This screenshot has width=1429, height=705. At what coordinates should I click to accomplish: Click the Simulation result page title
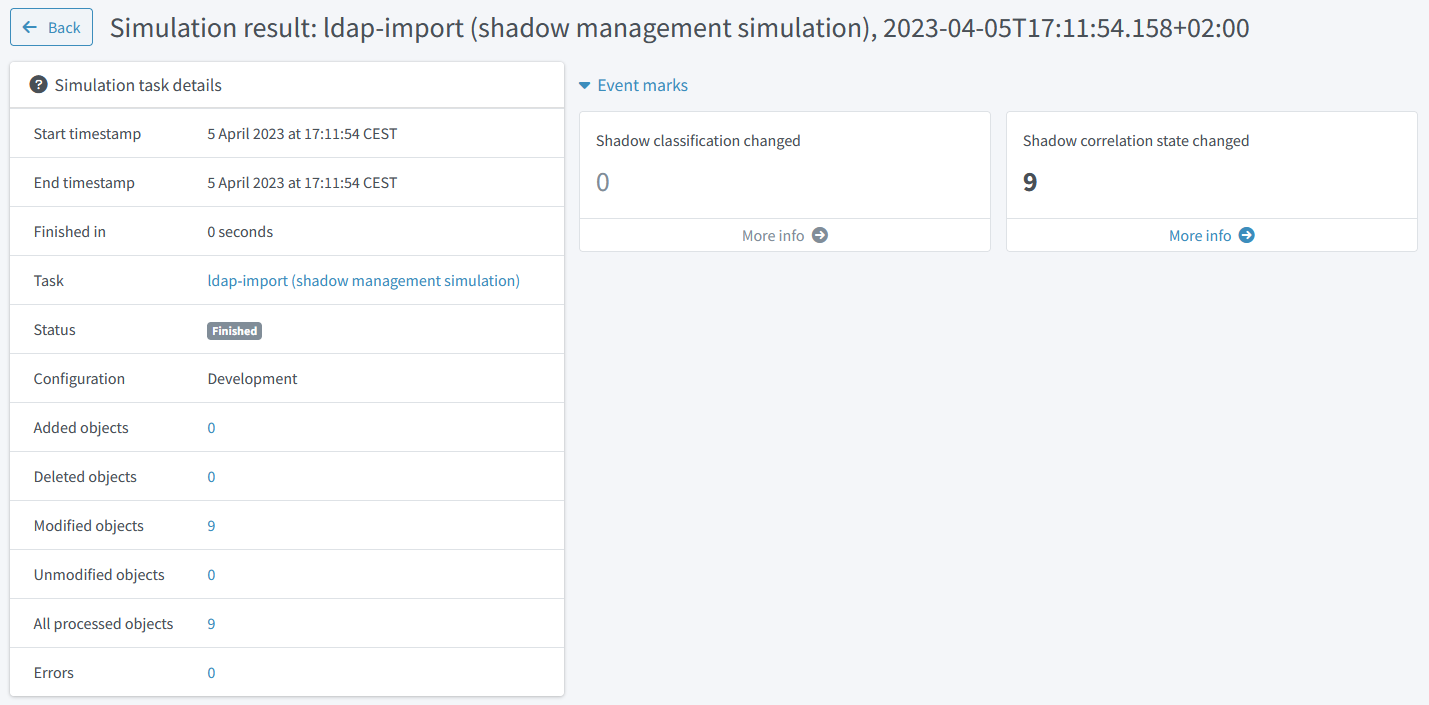point(679,28)
